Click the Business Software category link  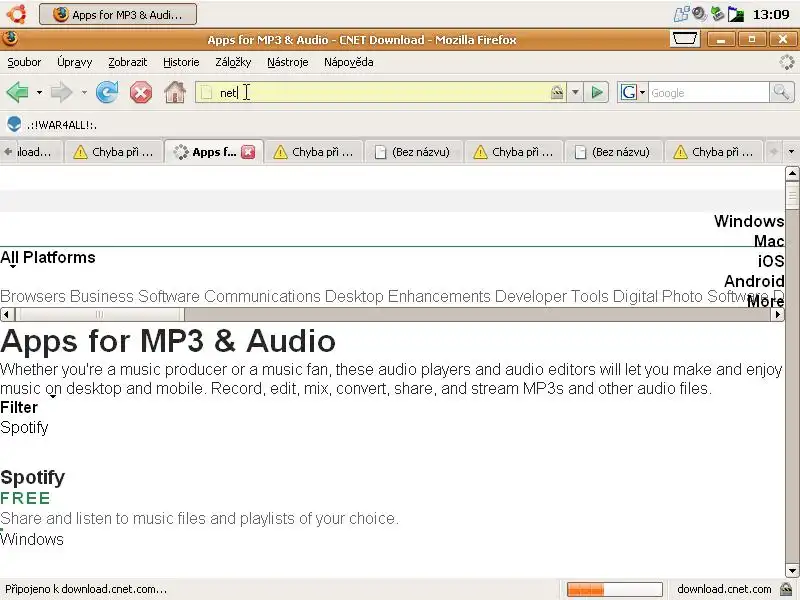[x=135, y=296]
